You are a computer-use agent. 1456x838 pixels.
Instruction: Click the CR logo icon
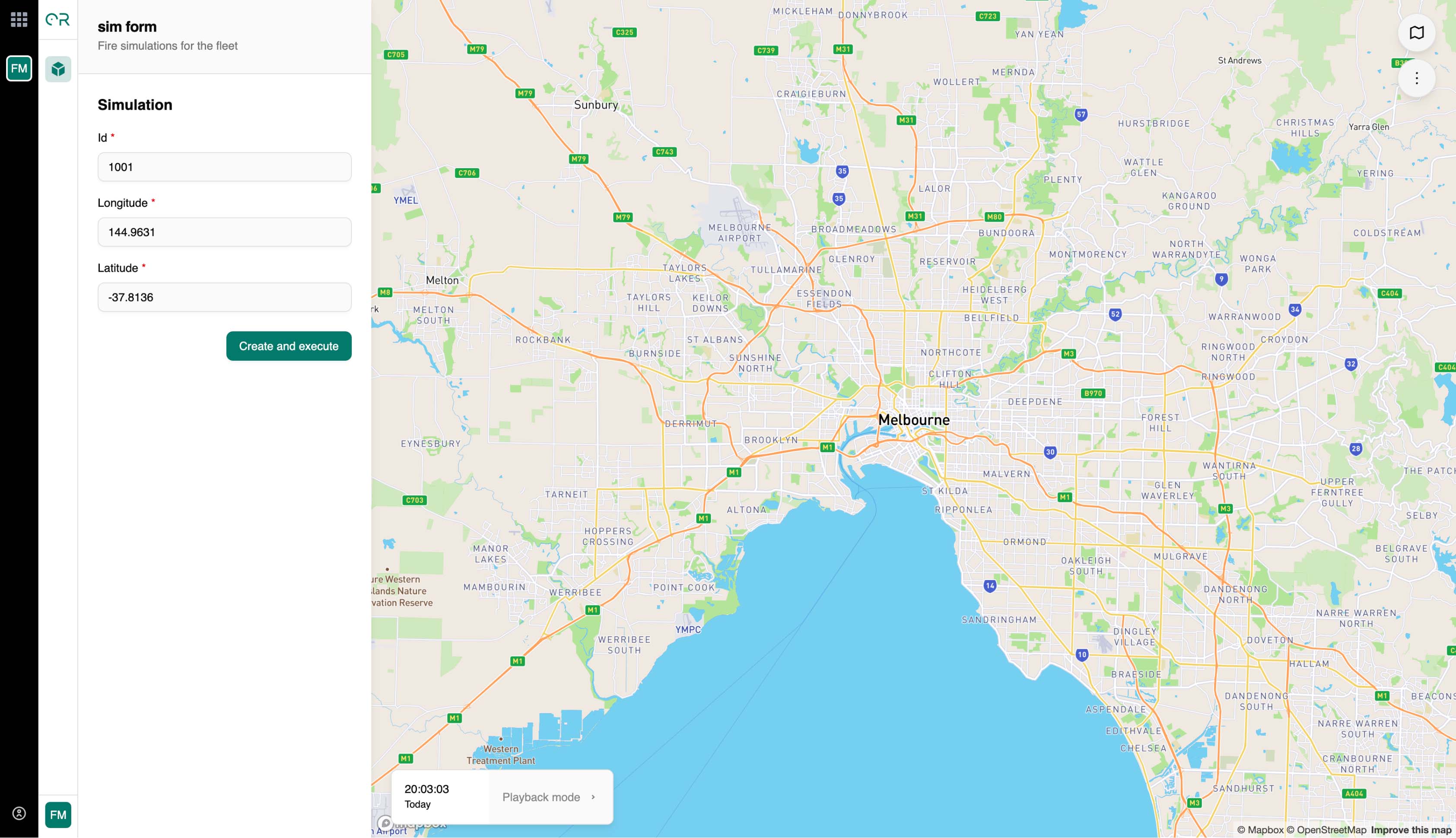pyautogui.click(x=57, y=19)
